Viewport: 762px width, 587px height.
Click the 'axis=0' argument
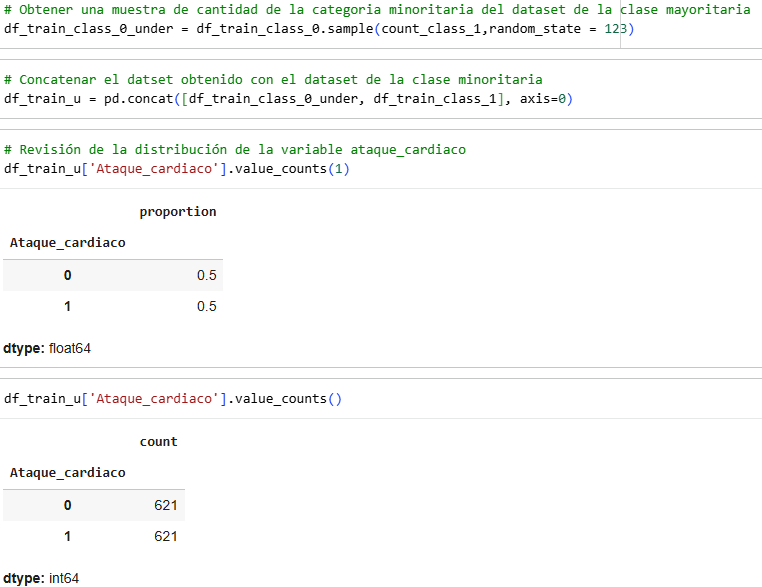[x=542, y=99]
